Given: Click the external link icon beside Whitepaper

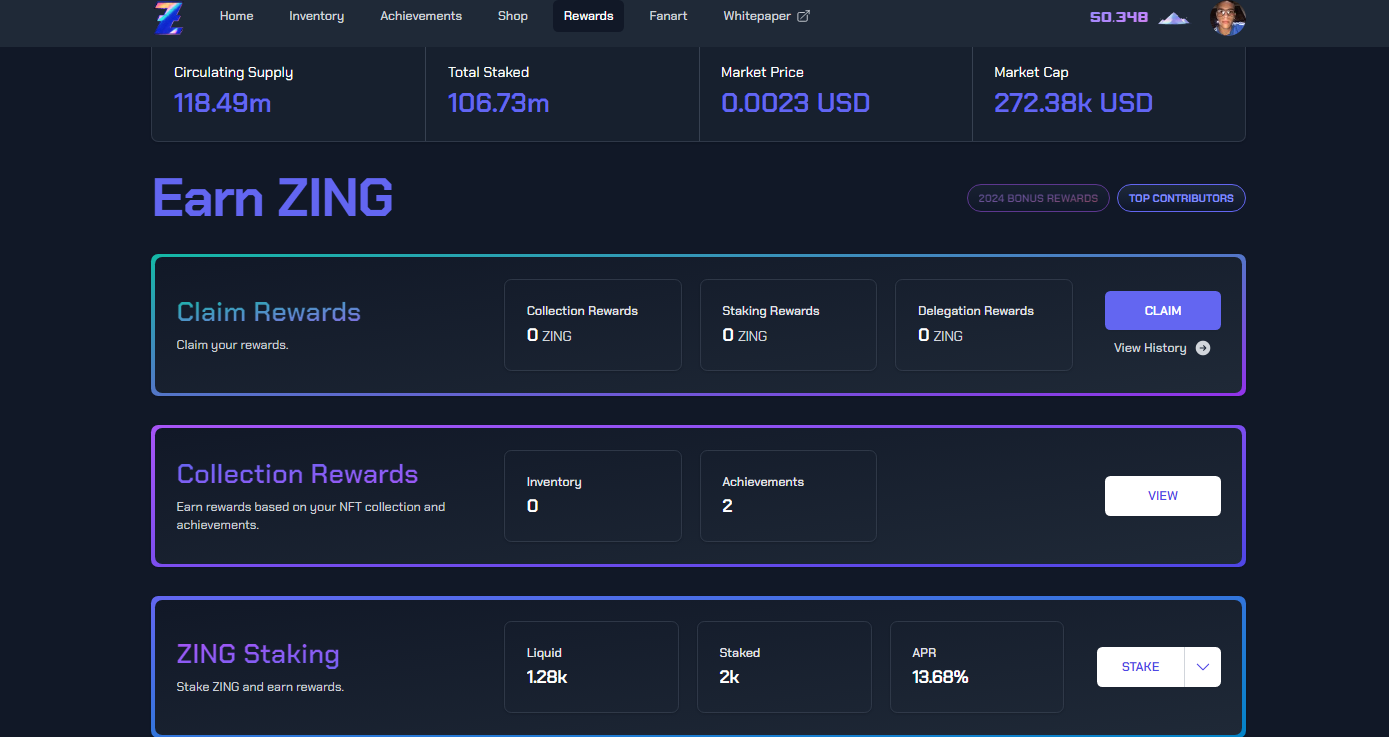Looking at the screenshot, I should pos(803,16).
